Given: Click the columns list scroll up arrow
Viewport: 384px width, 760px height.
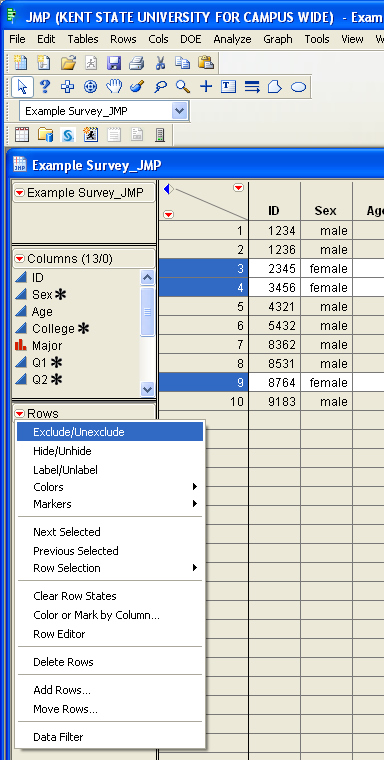Looking at the screenshot, I should click(x=147, y=277).
